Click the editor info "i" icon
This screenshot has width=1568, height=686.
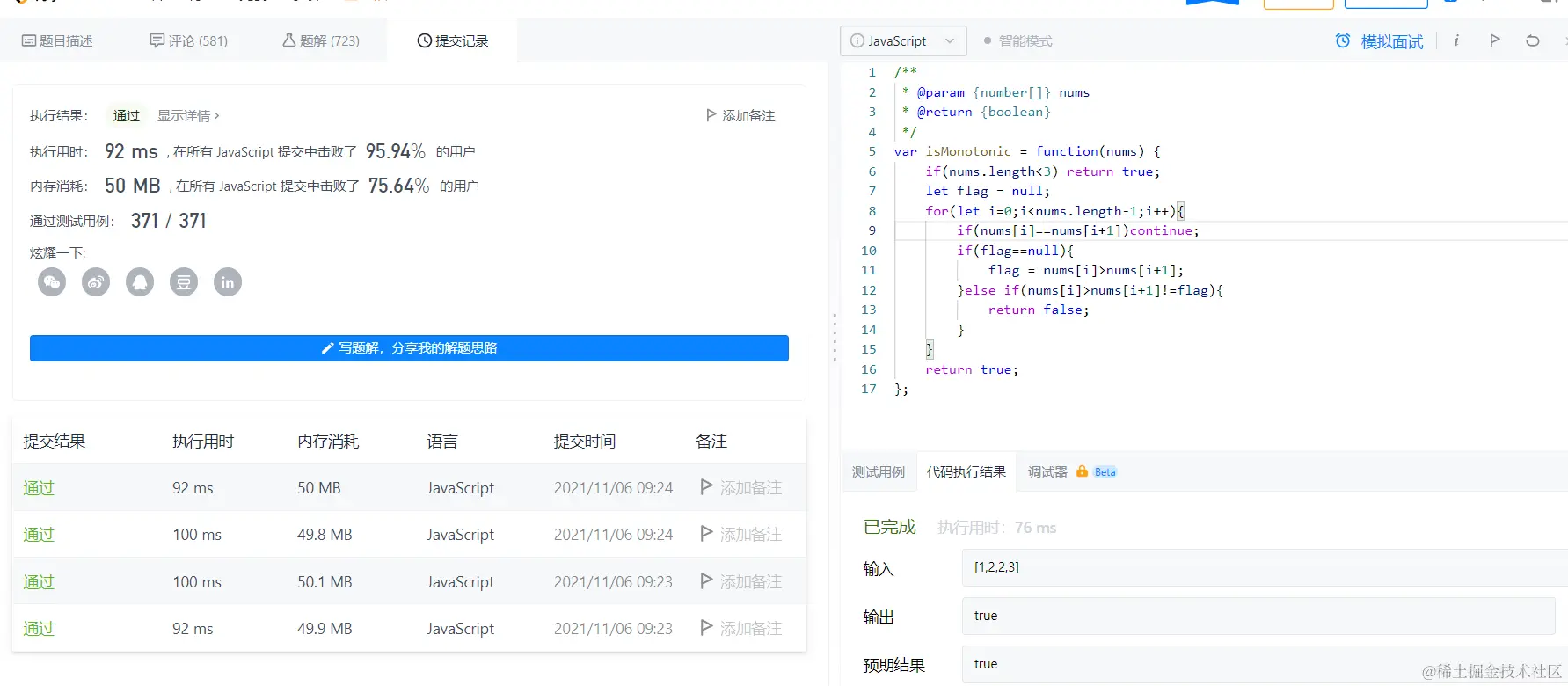[x=1456, y=40]
